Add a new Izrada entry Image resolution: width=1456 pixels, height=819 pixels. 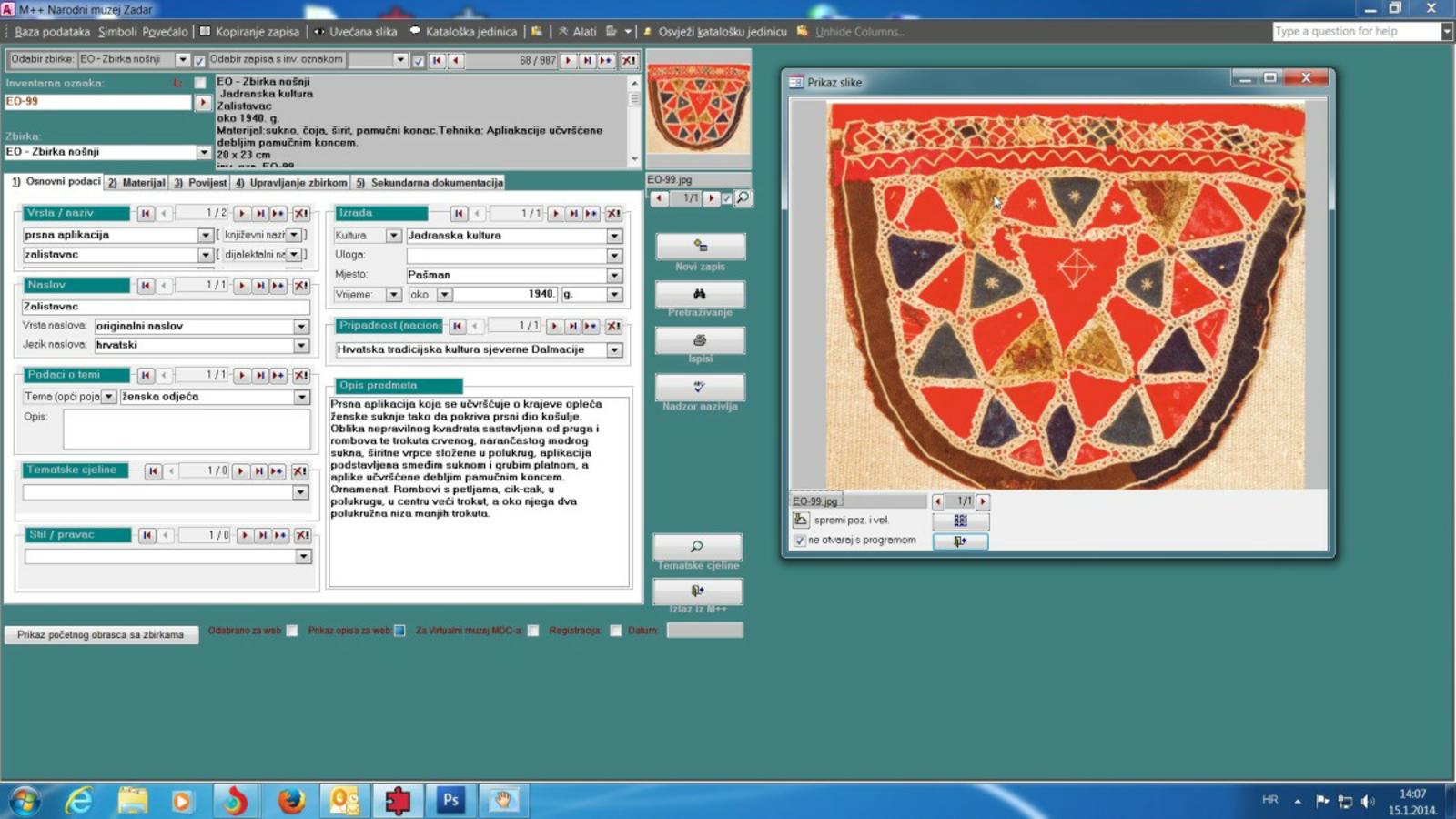pos(591,213)
